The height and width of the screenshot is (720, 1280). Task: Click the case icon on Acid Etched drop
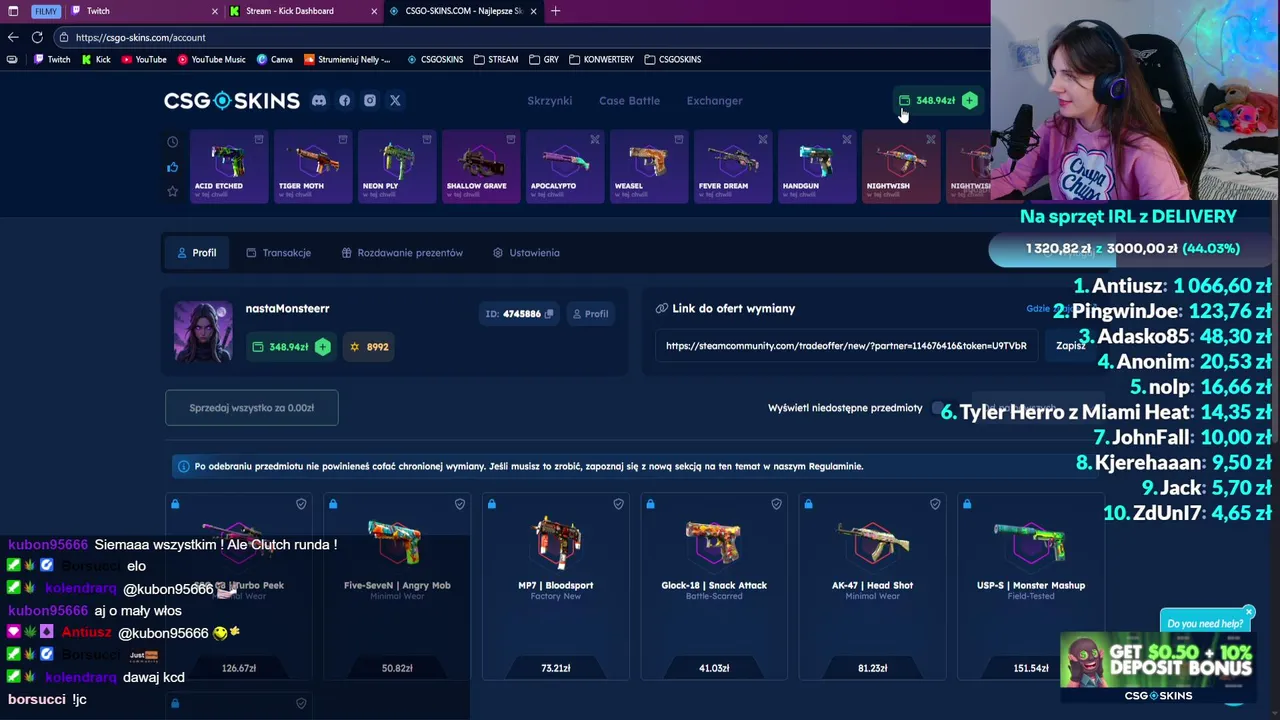pyautogui.click(x=259, y=139)
